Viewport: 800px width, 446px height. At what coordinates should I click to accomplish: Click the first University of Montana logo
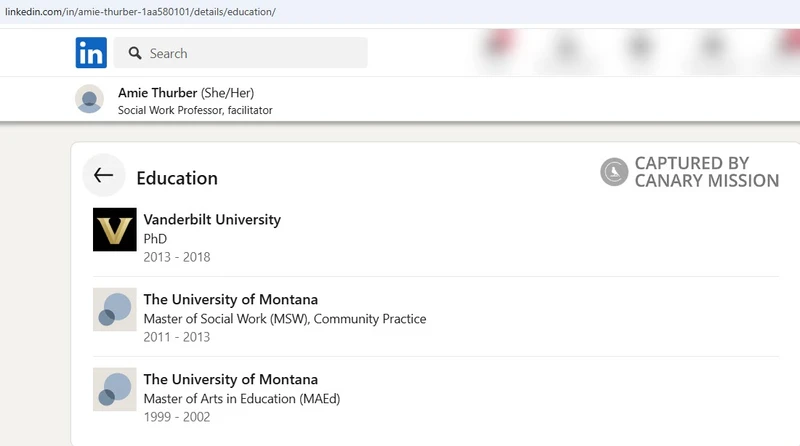coord(115,309)
